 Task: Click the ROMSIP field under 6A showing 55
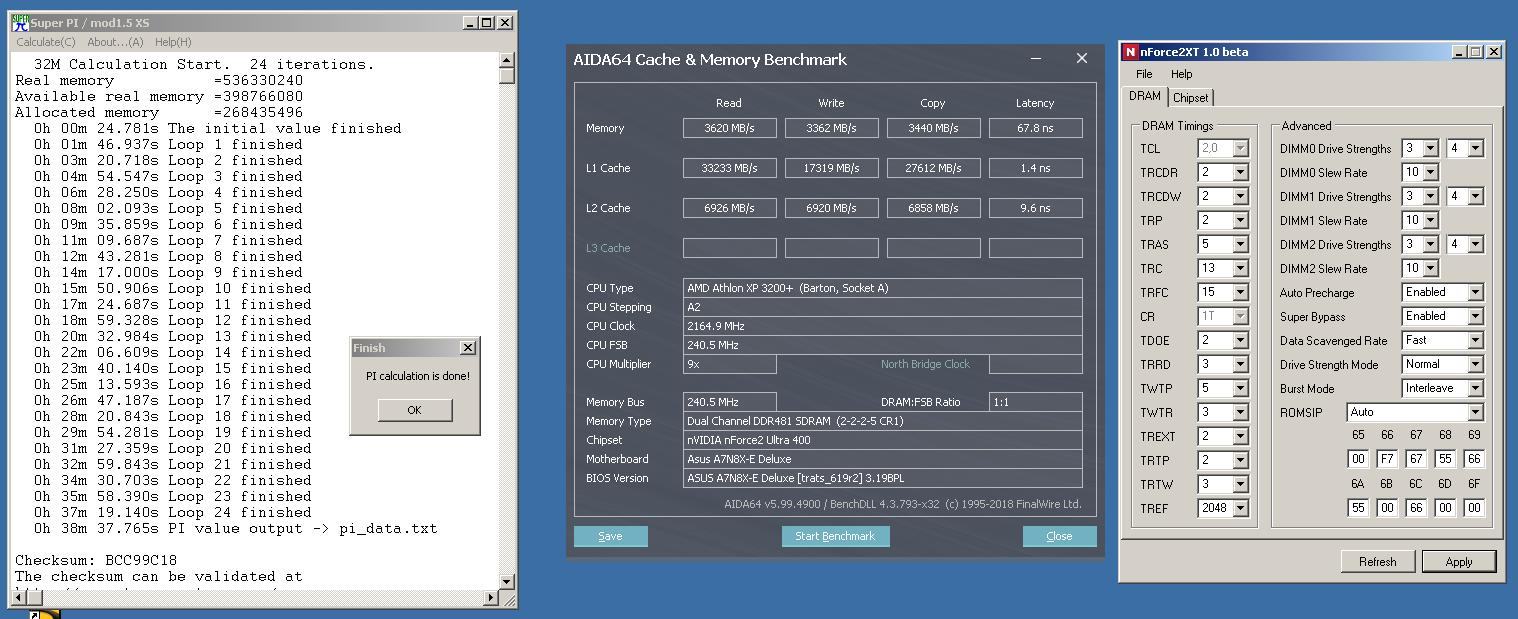(x=1358, y=507)
